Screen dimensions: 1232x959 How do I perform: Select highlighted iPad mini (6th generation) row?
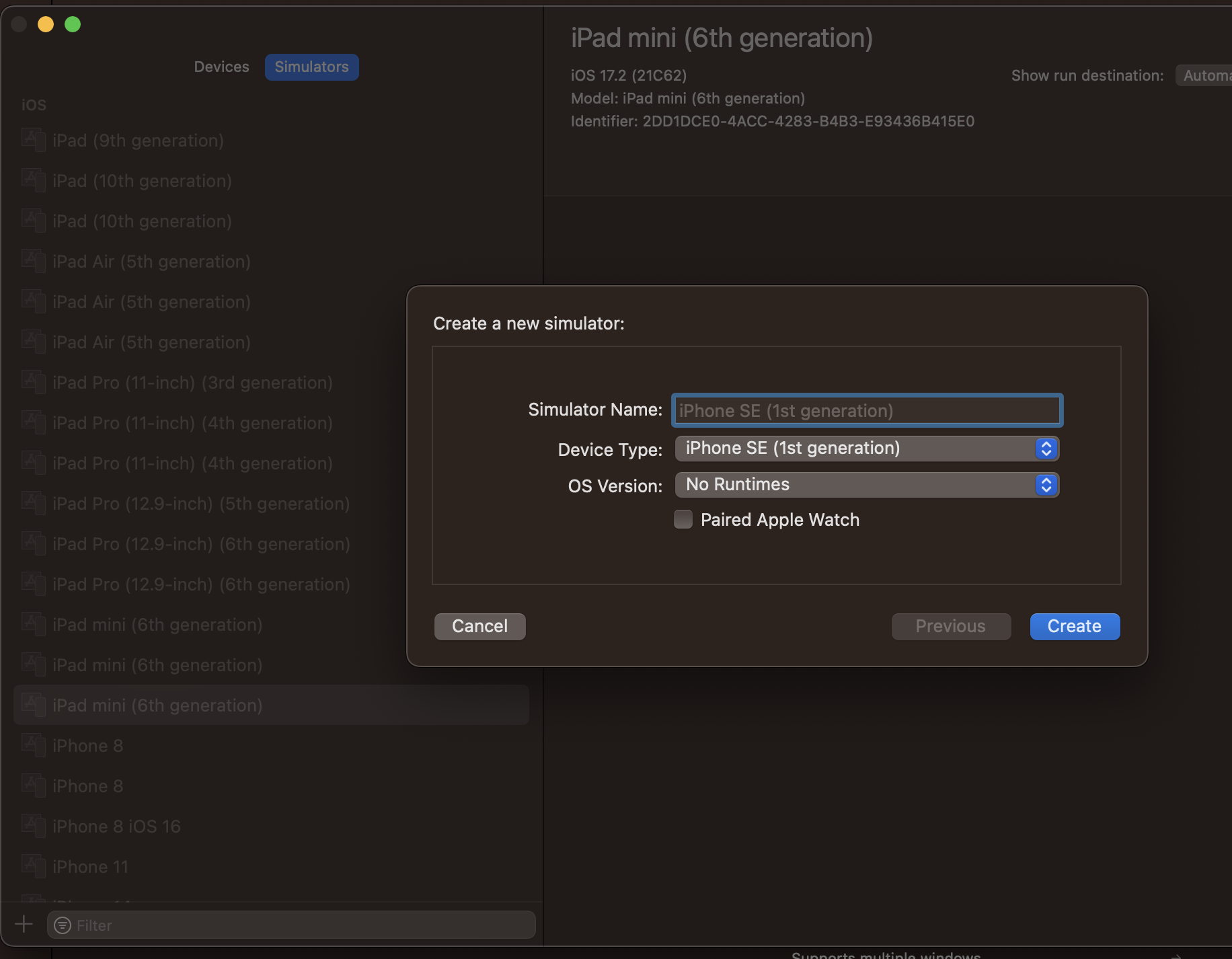[272, 705]
